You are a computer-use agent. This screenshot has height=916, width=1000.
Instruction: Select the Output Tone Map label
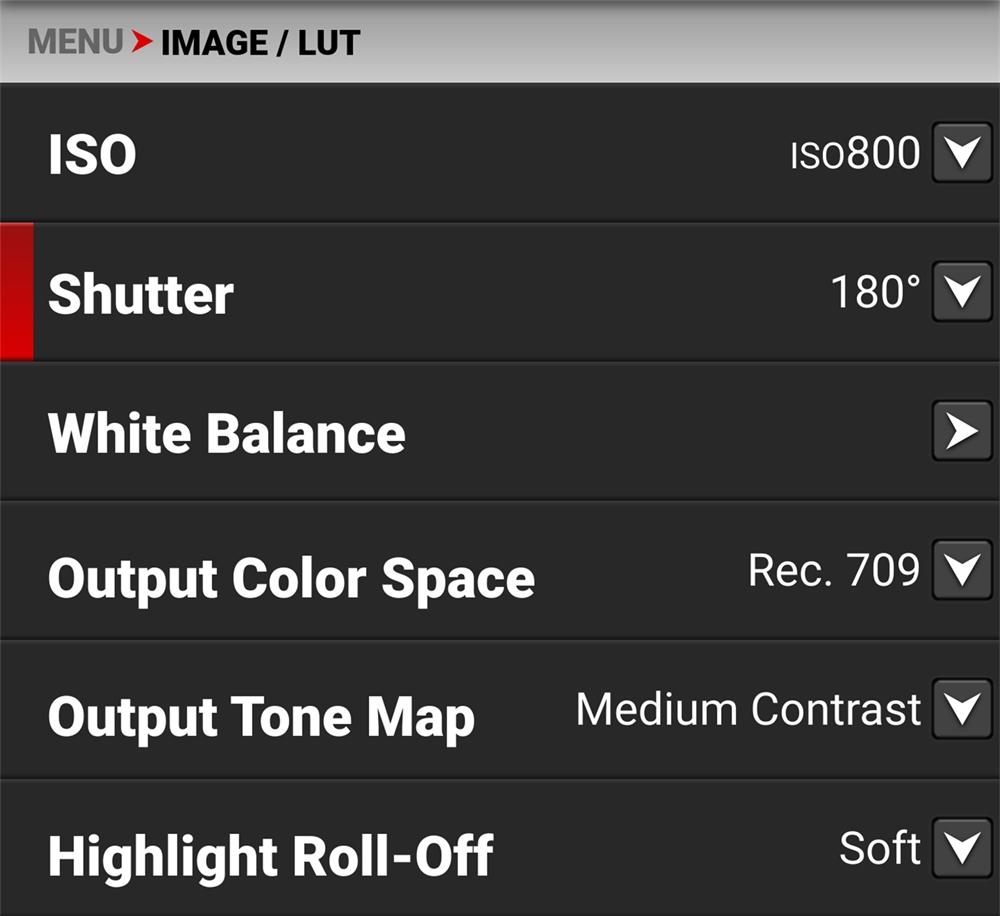261,717
